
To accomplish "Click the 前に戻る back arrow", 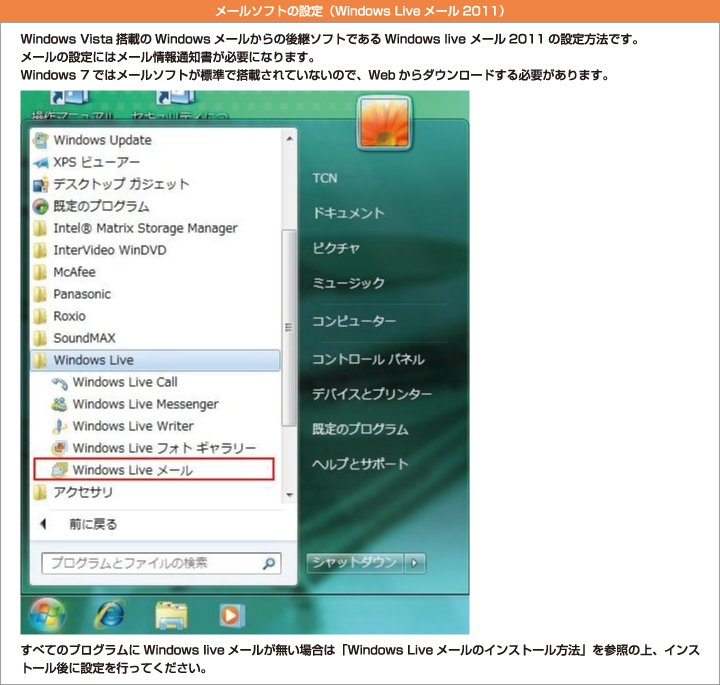I will click(x=44, y=524).
